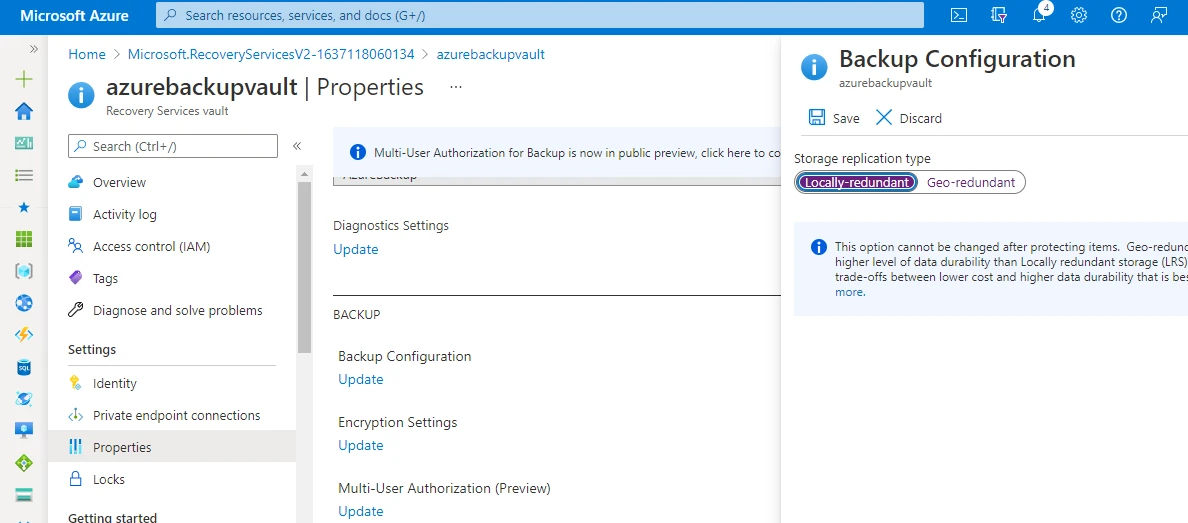This screenshot has height=523, width=1188.
Task: Select Locally-redundant storage replication
Action: pyautogui.click(x=857, y=182)
